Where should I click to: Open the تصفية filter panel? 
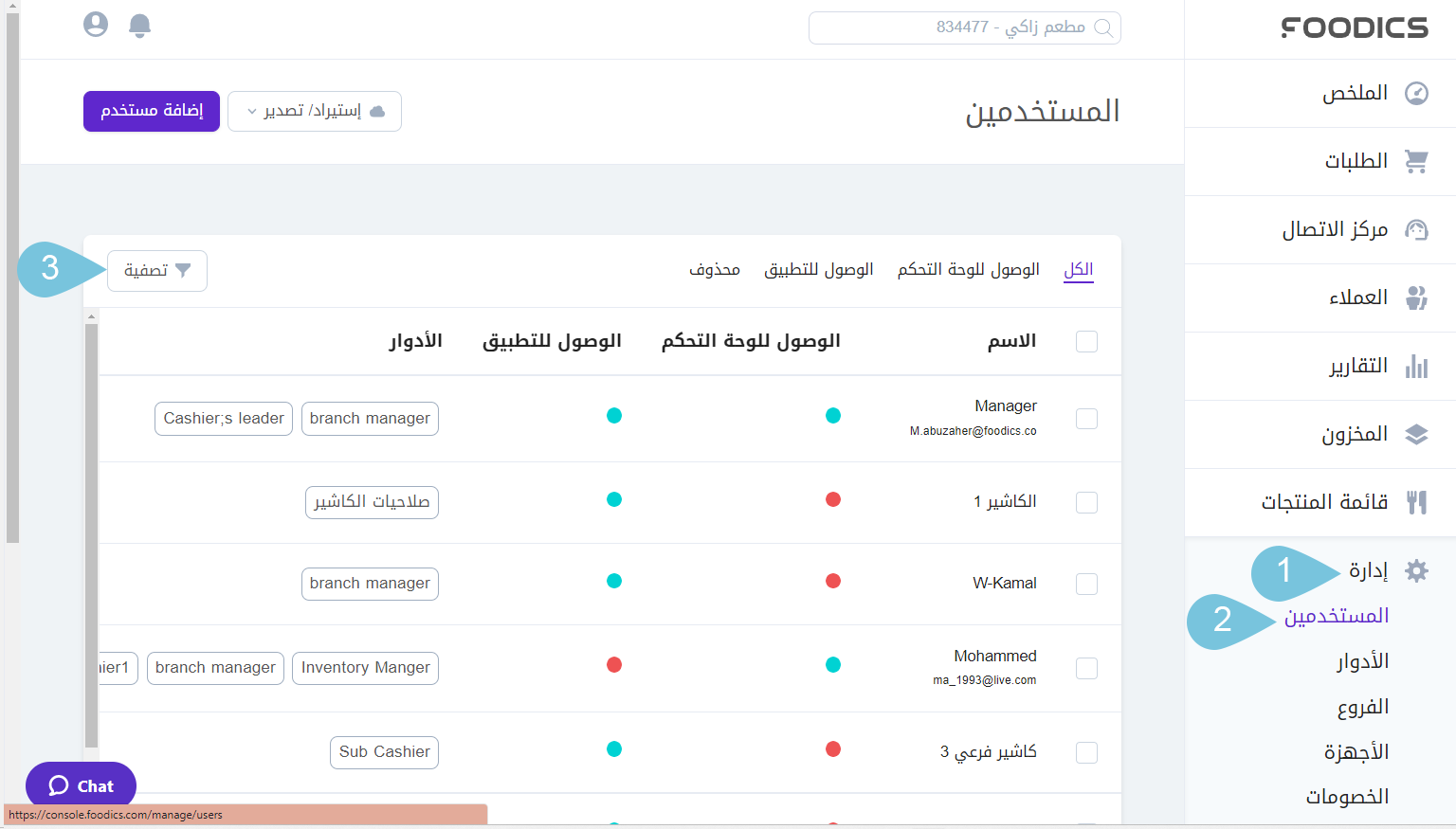[x=157, y=271]
